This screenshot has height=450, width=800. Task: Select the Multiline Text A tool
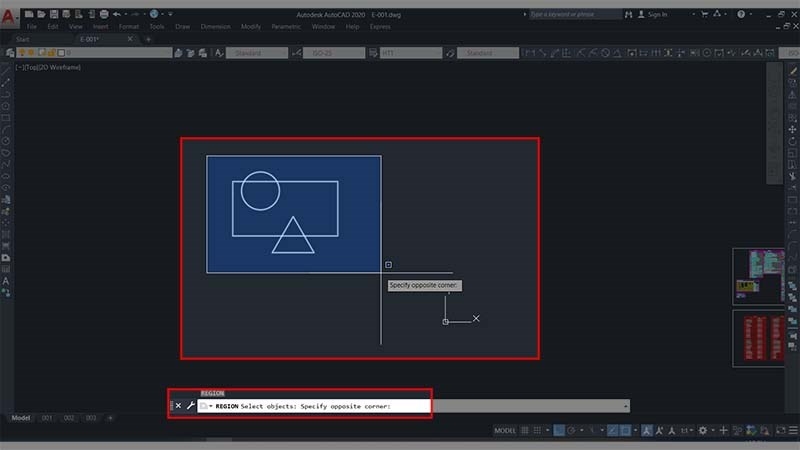(x=6, y=281)
